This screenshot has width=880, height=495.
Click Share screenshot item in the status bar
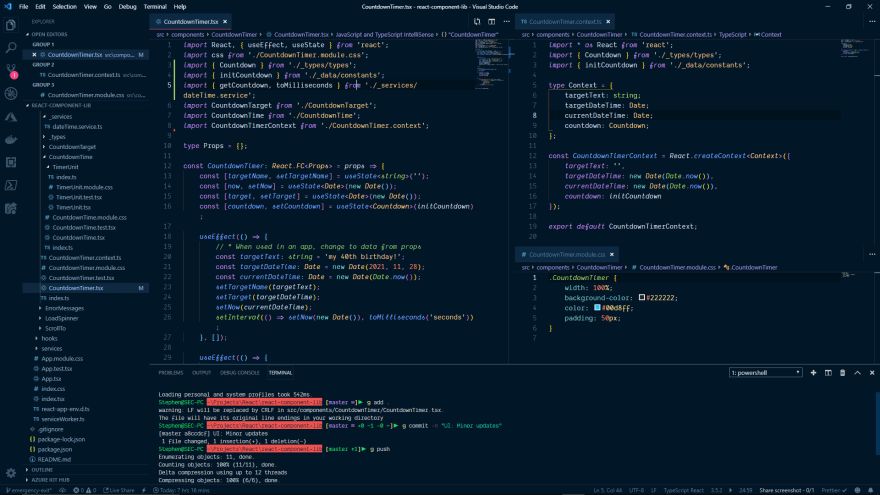(786, 491)
